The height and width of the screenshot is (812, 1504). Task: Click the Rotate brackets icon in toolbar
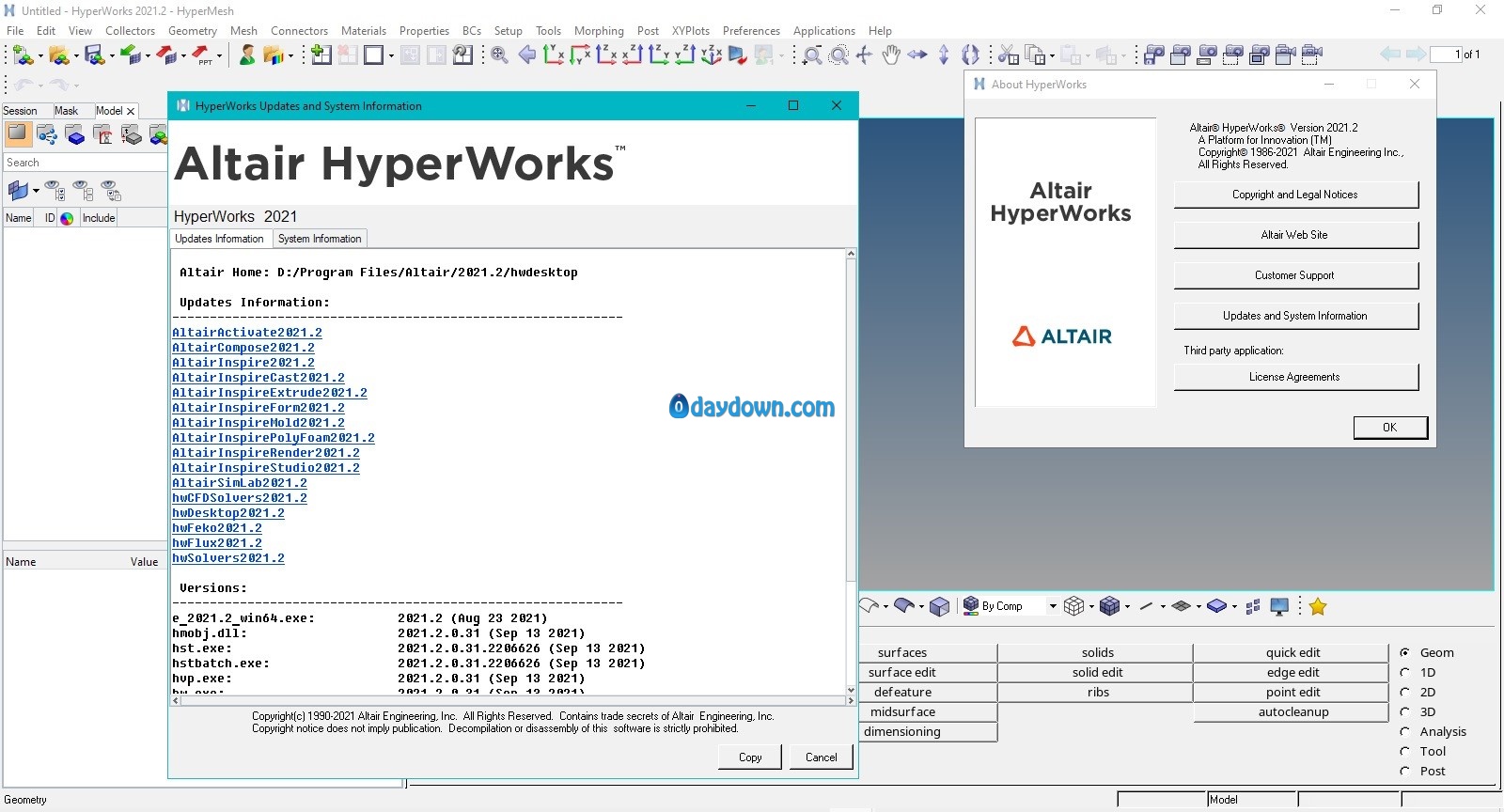(x=970, y=55)
